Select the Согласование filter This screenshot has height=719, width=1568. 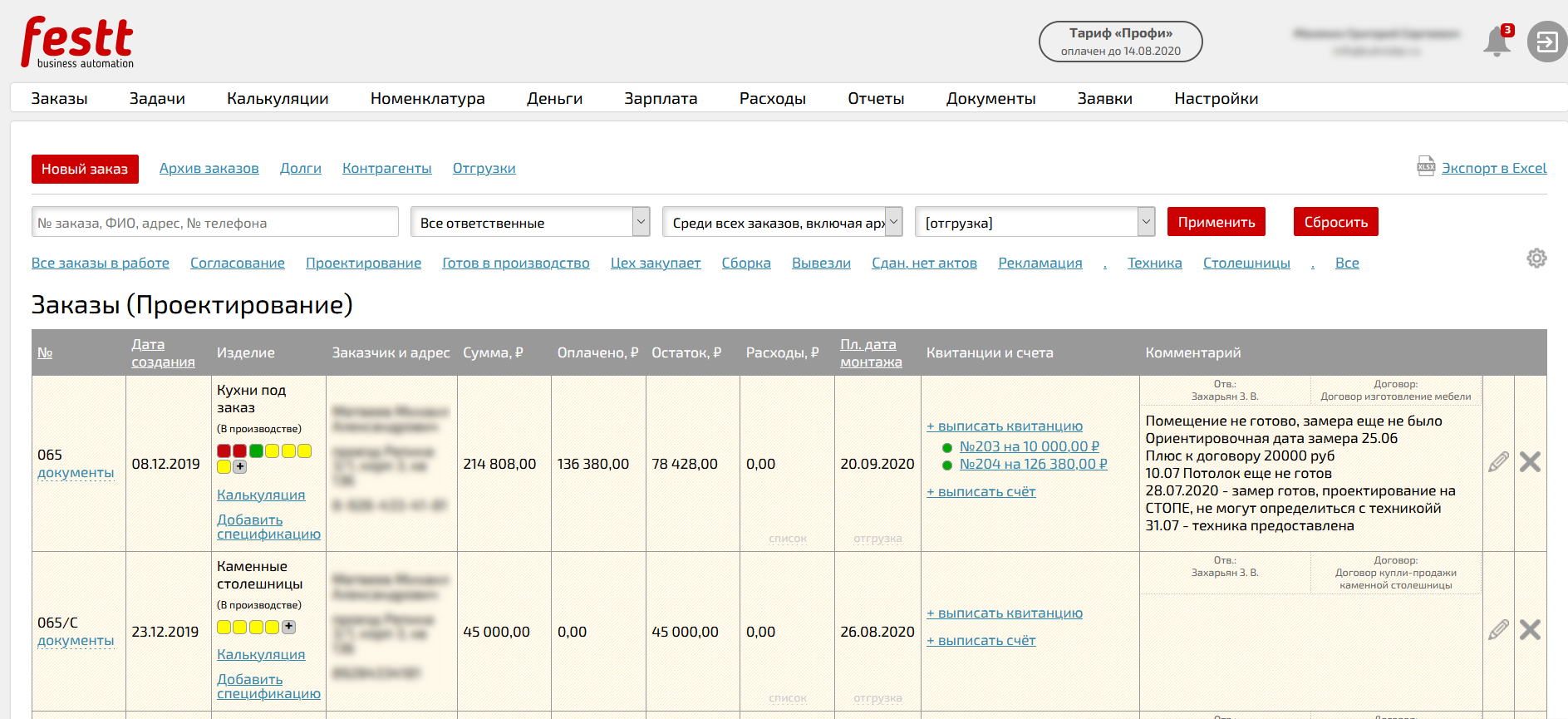[238, 263]
